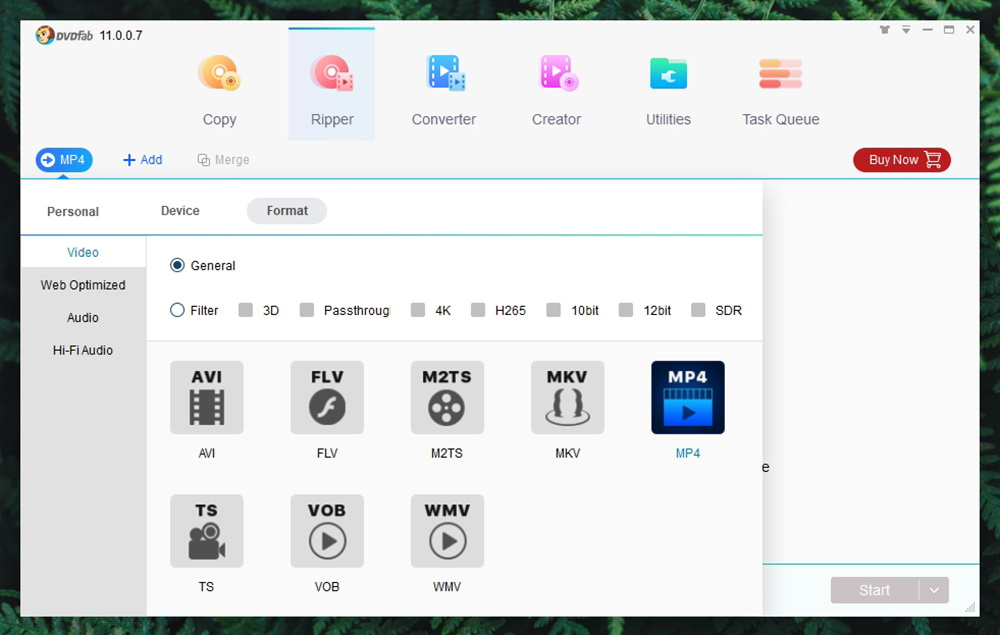Switch to the Format tab
This screenshot has width=1000, height=635.
pos(287,211)
